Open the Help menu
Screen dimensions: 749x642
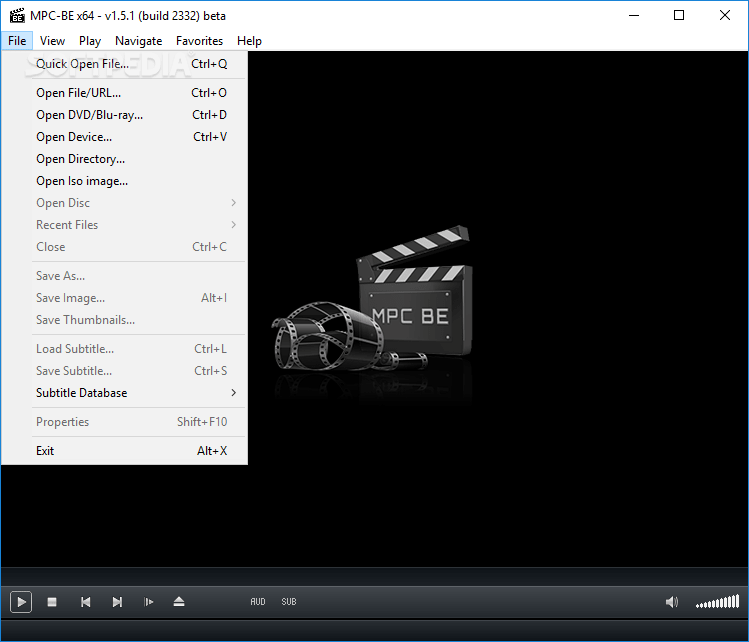click(249, 41)
